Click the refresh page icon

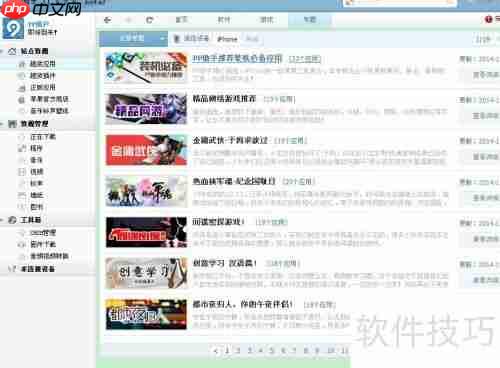pos(150,20)
